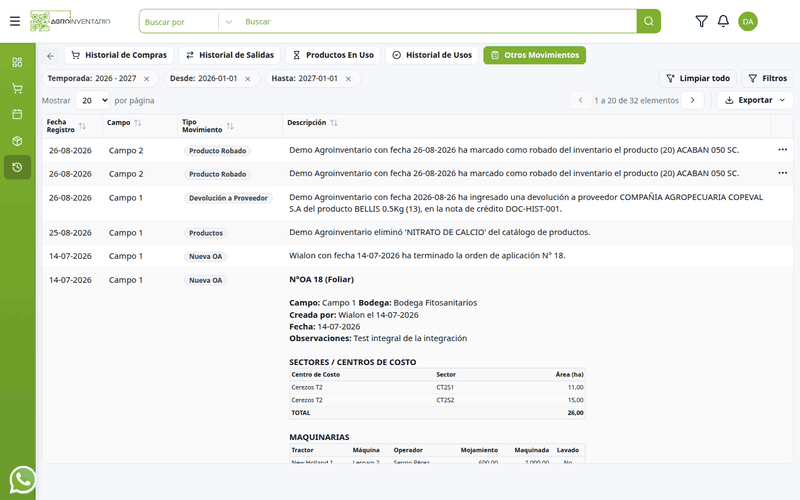
Task: Click description of COPEVAL devolución row
Action: click(526, 203)
